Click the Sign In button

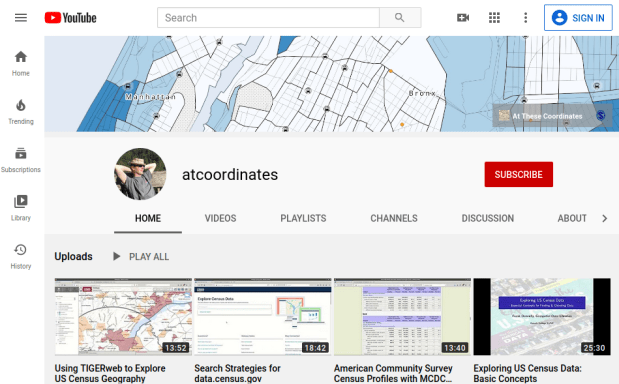578,18
